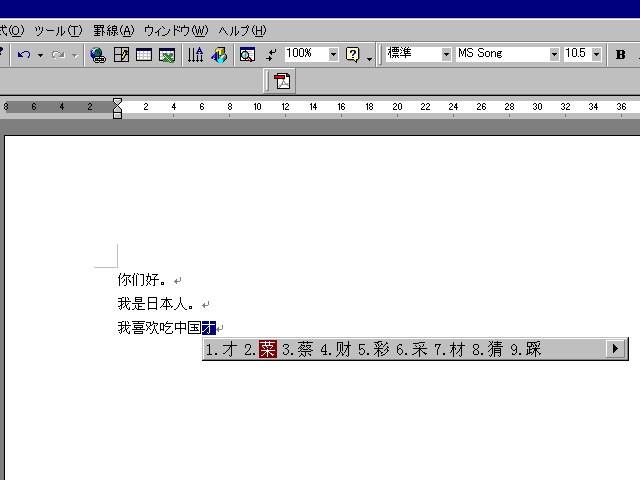Image resolution: width=640 pixels, height=480 pixels.
Task: Show next page of IME candidates
Action: point(615,349)
